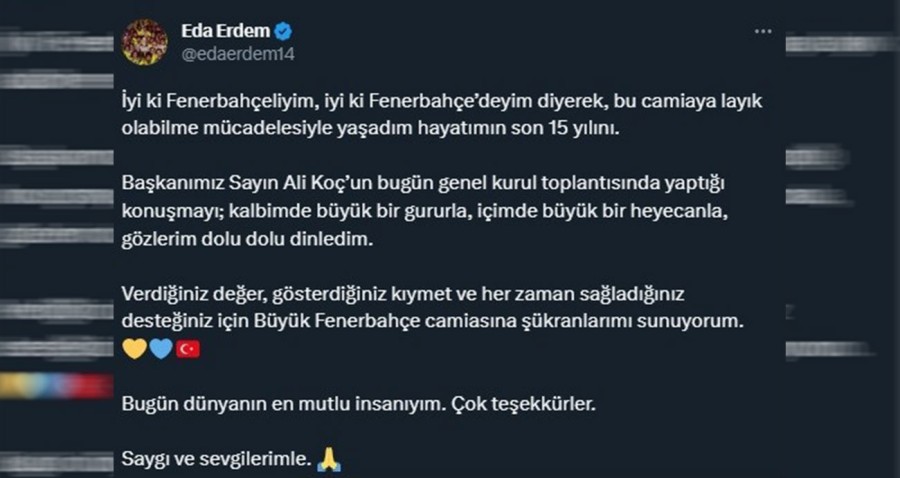Viewport: 900px width, 478px height.
Task: Click the blue heart emoji
Action: point(161,349)
